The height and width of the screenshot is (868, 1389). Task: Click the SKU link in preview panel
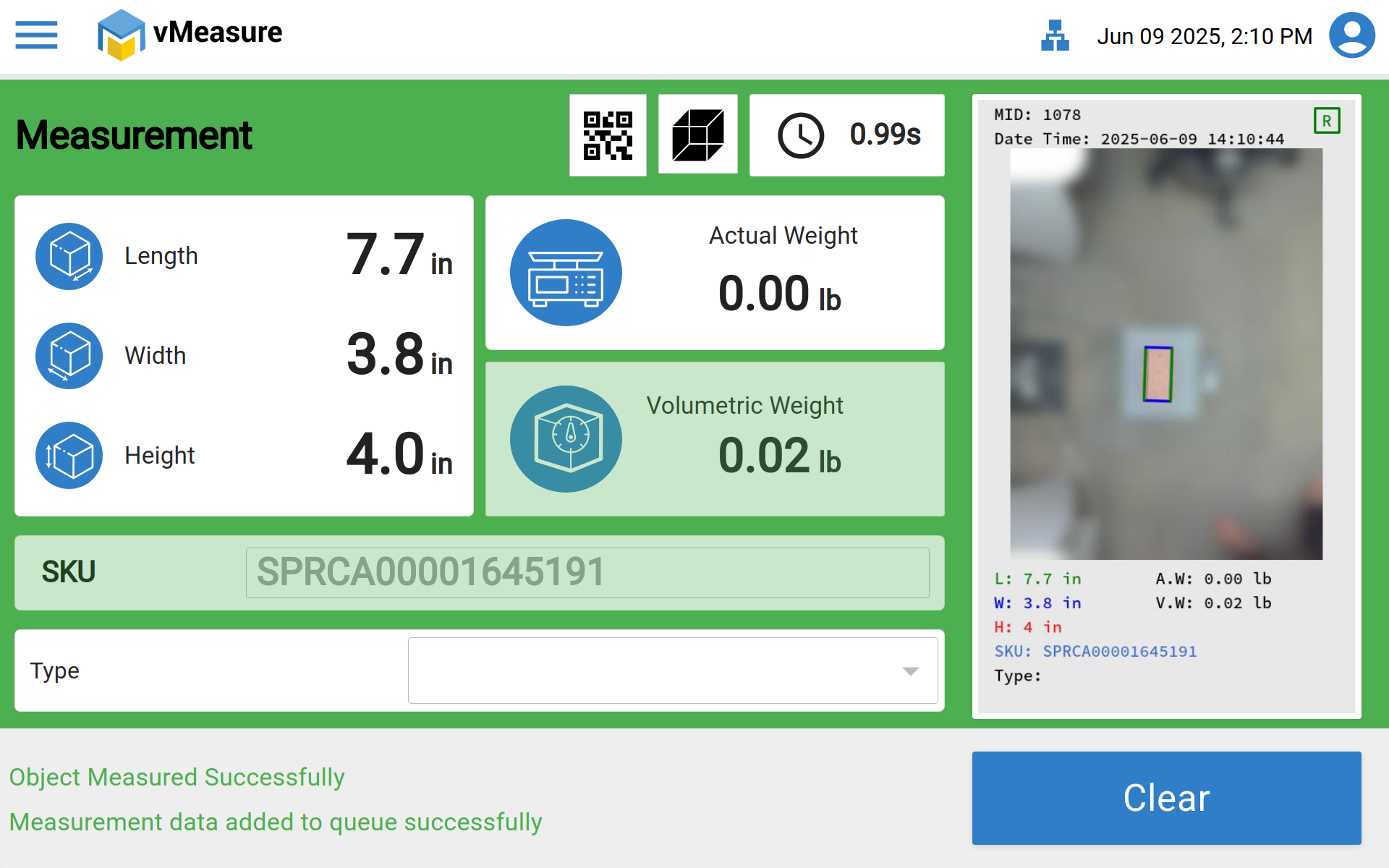click(x=1118, y=652)
